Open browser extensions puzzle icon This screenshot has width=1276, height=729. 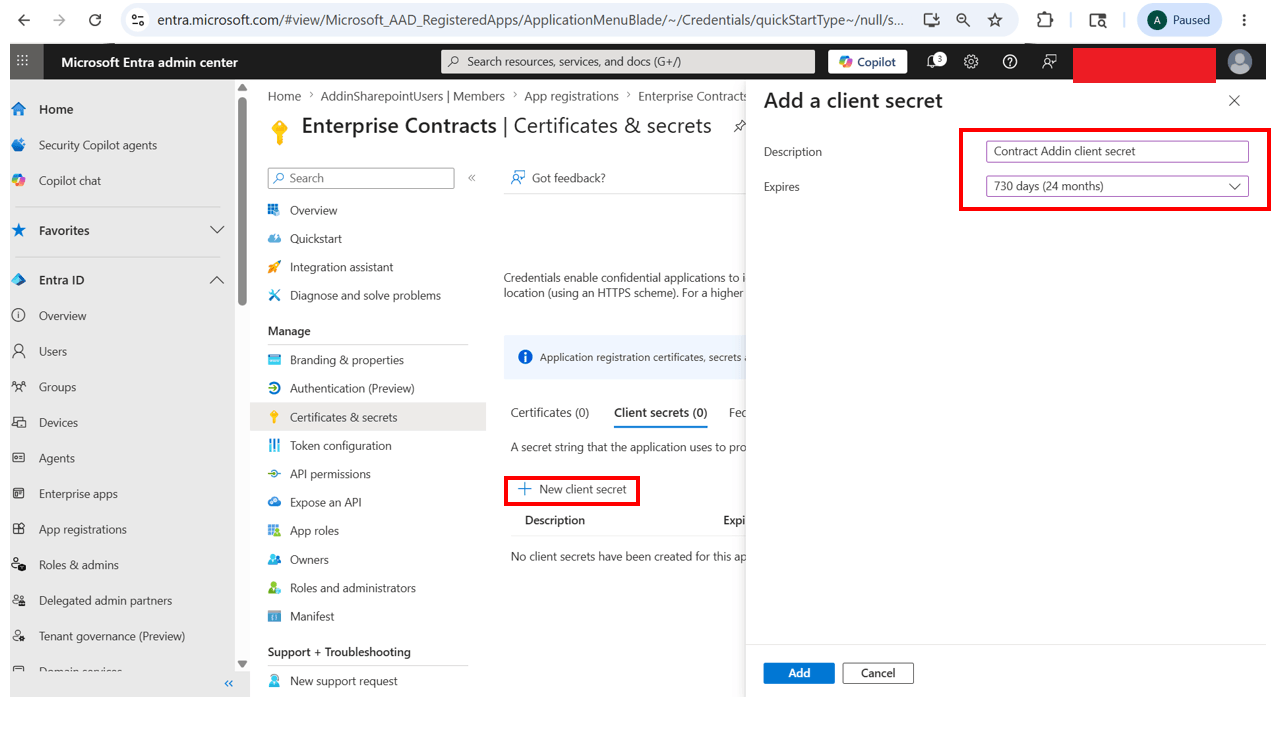1045,20
